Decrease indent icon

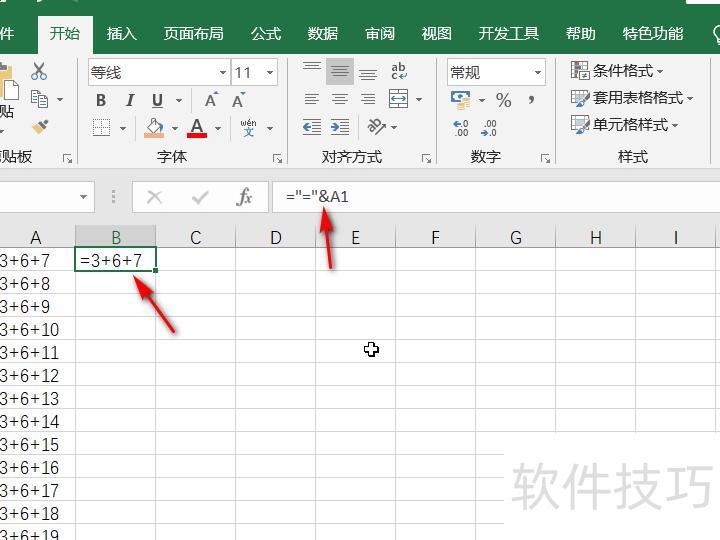[312, 127]
